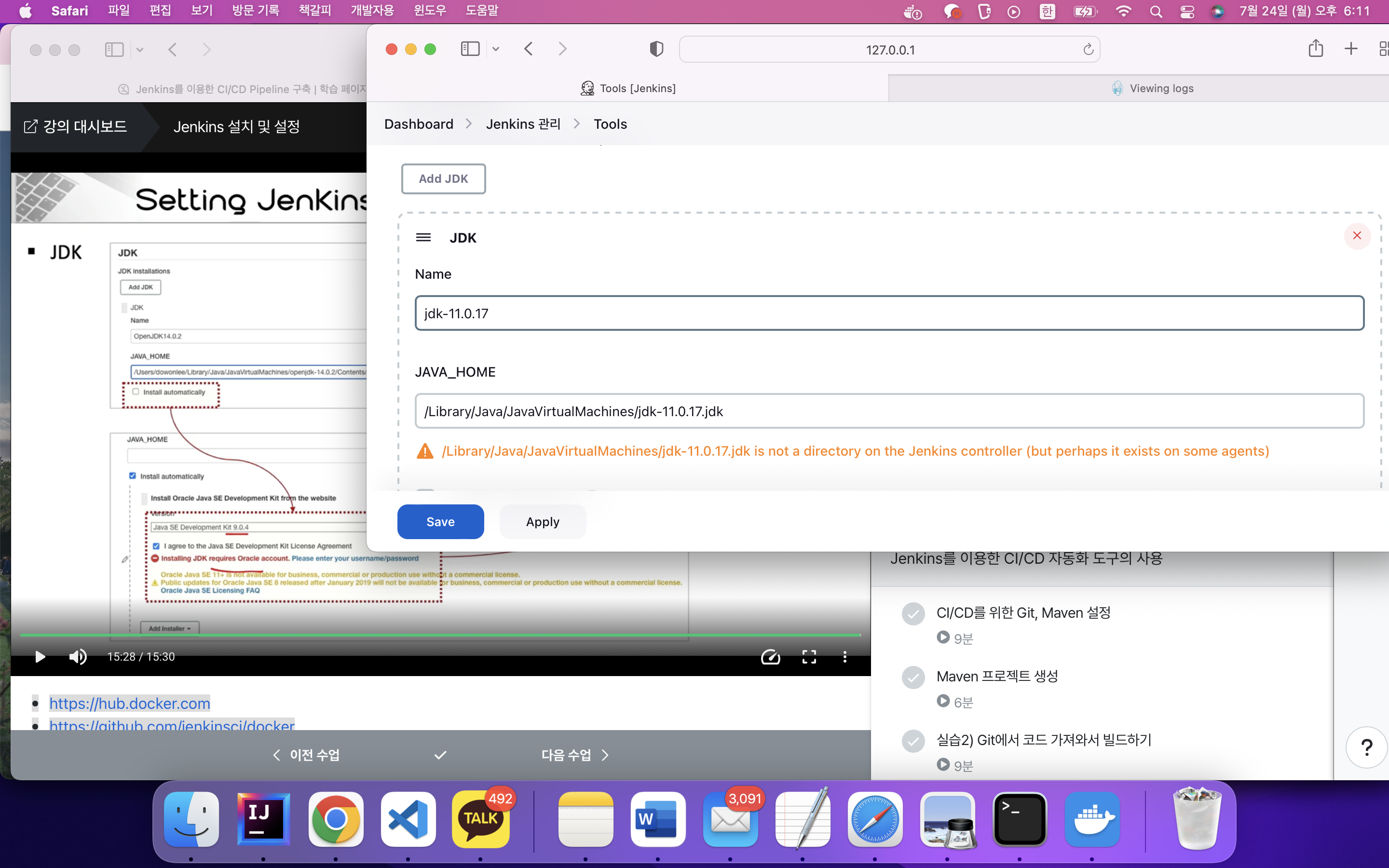
Task: Click the Wi-Fi status icon
Action: point(1123,12)
